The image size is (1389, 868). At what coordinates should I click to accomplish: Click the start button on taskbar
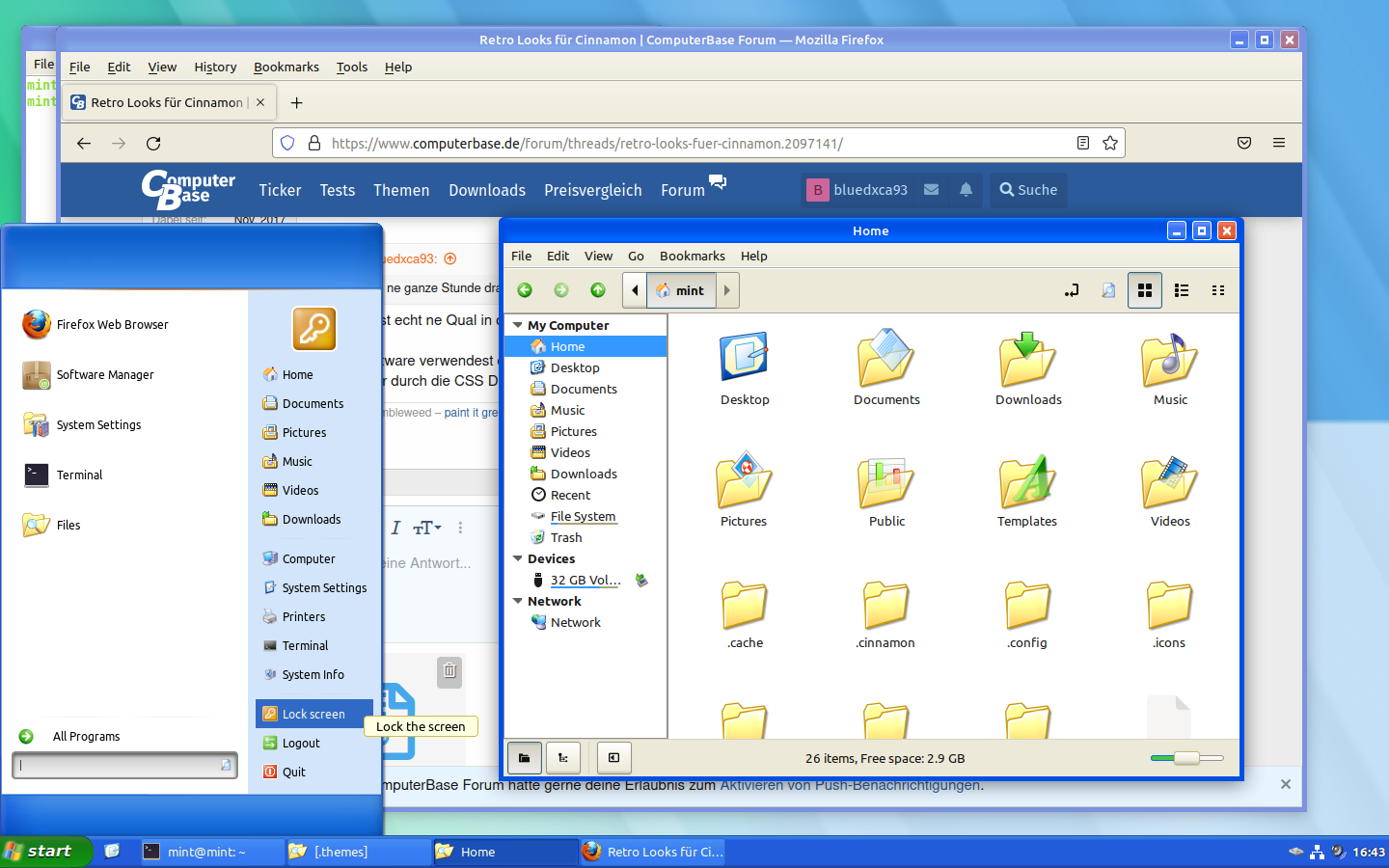(x=44, y=852)
